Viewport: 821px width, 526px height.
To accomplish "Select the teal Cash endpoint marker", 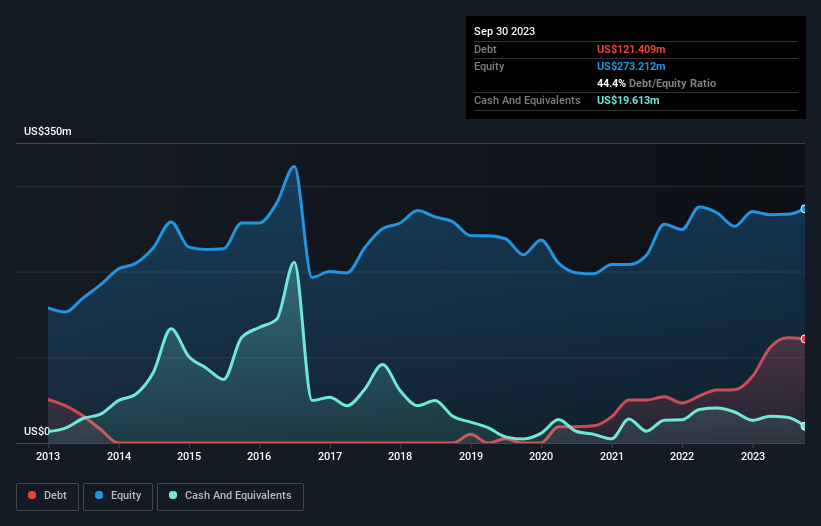I will tap(804, 426).
